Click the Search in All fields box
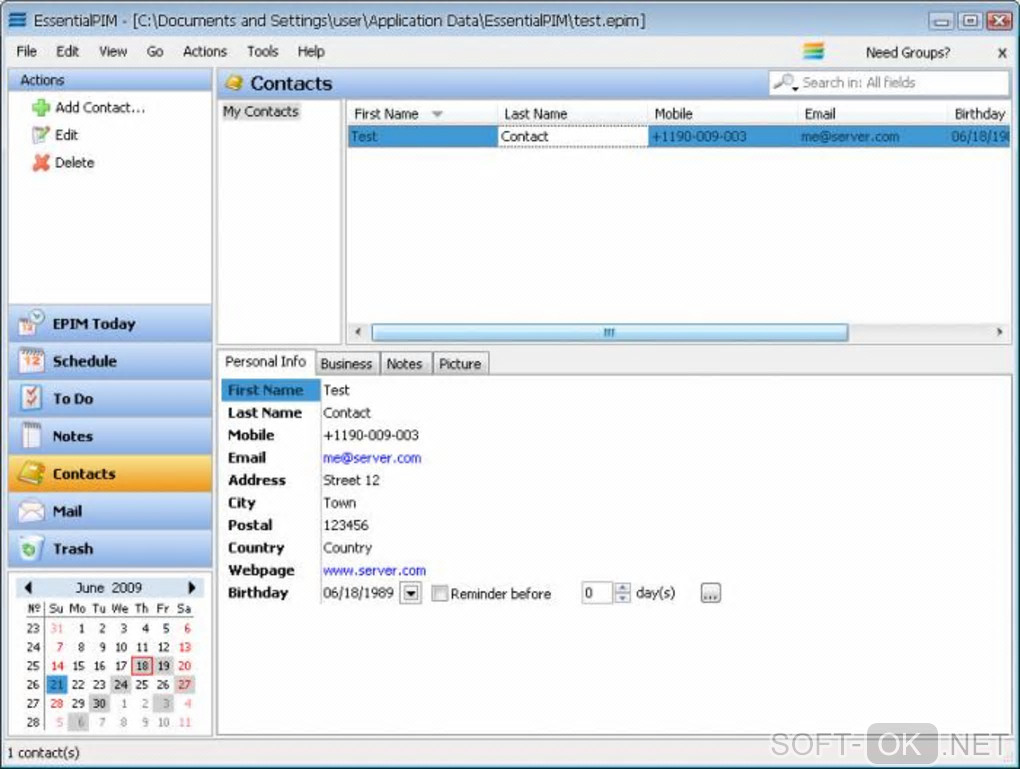Image resolution: width=1020 pixels, height=769 pixels. pyautogui.click(x=889, y=83)
